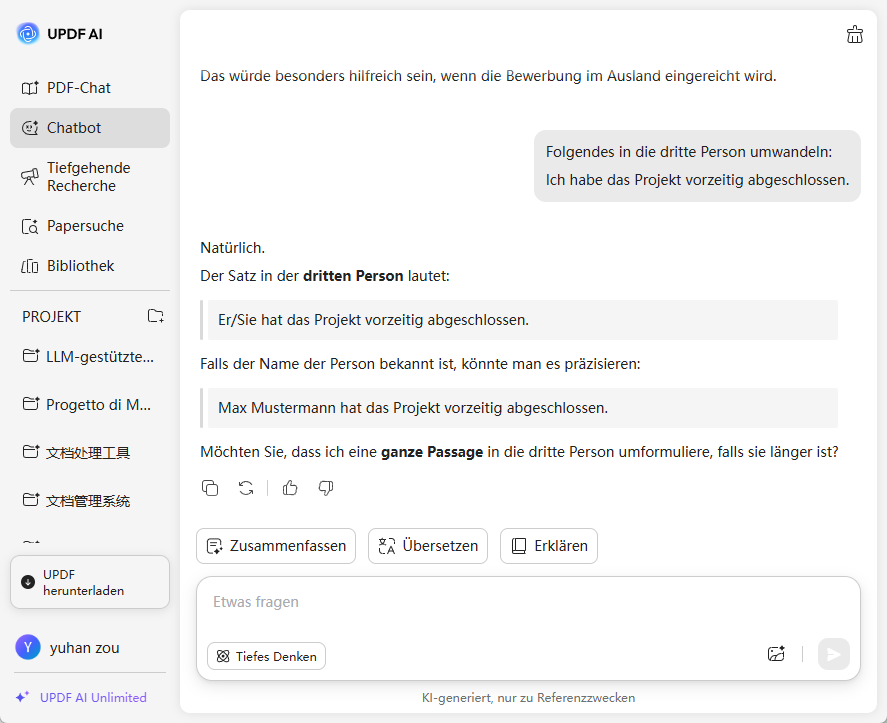Image resolution: width=887 pixels, height=723 pixels.
Task: Click the sparkle icon beside UPDF AI Unlimited
Action: [23, 697]
